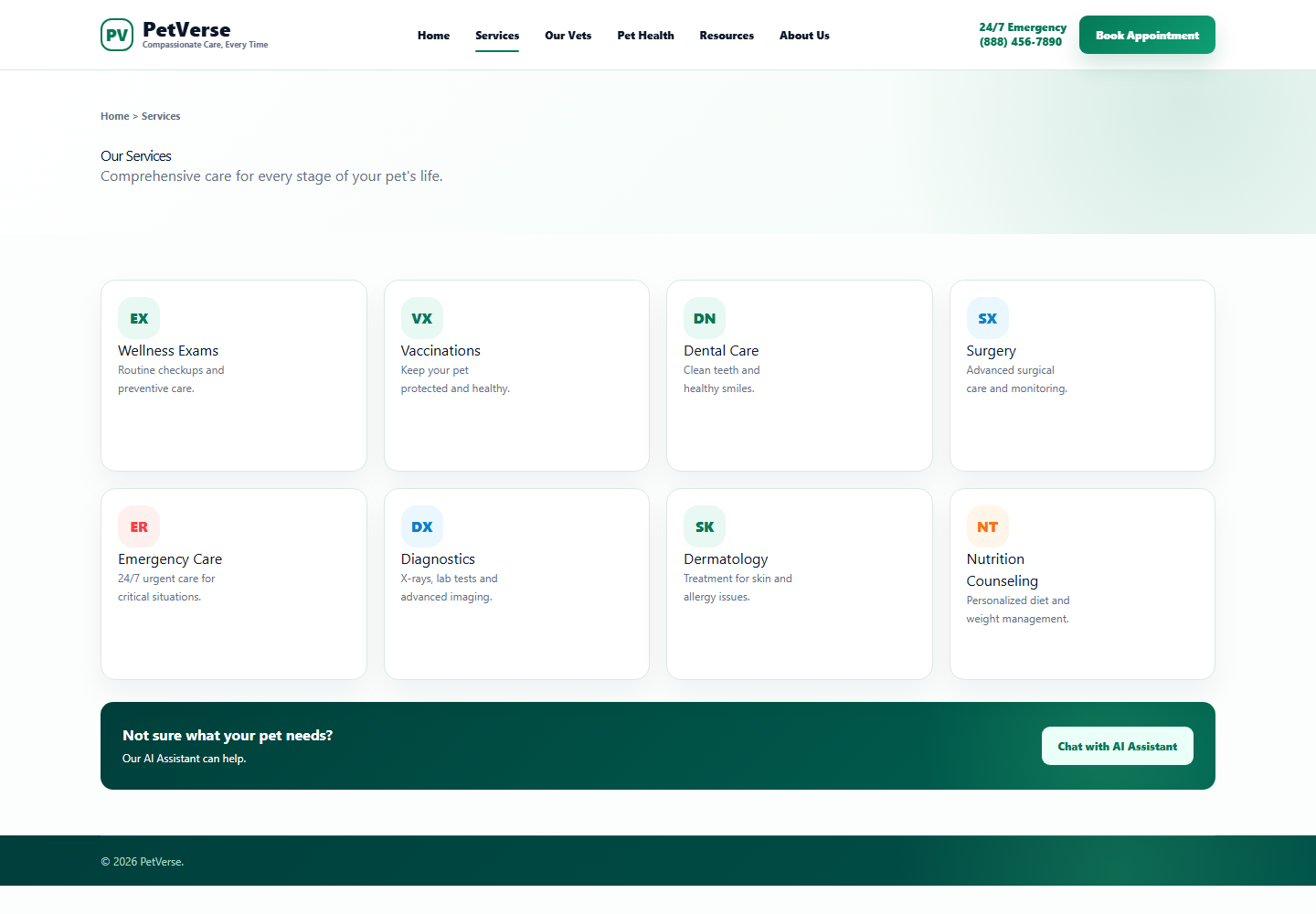The image size is (1316, 914).
Task: Open the Wellness Exams card title
Action: point(168,351)
